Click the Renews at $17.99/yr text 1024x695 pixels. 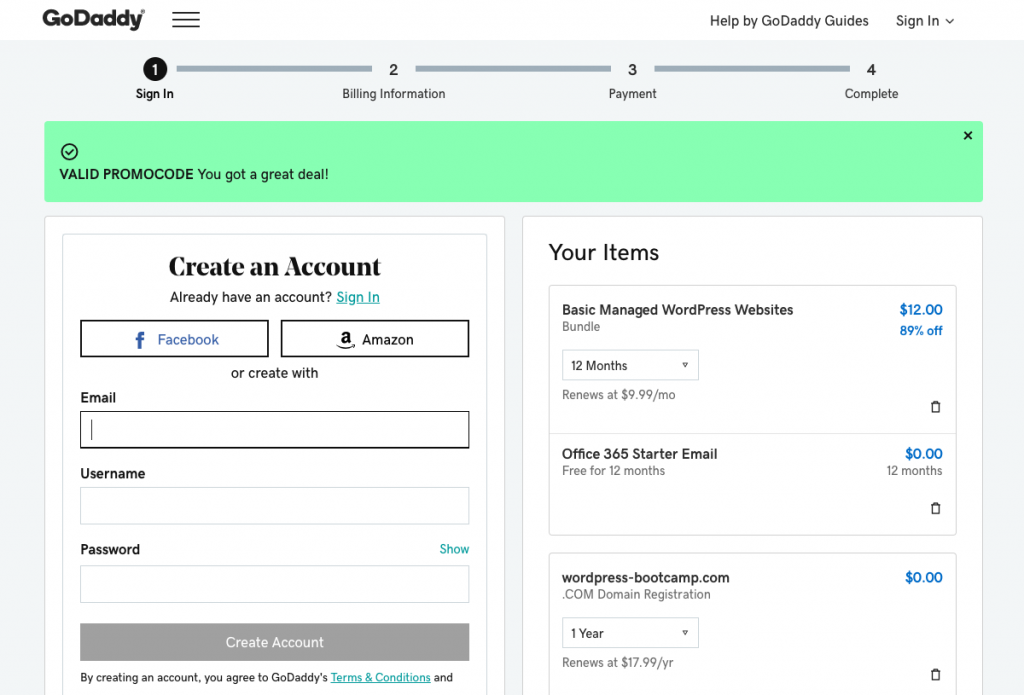pyautogui.click(x=617, y=662)
